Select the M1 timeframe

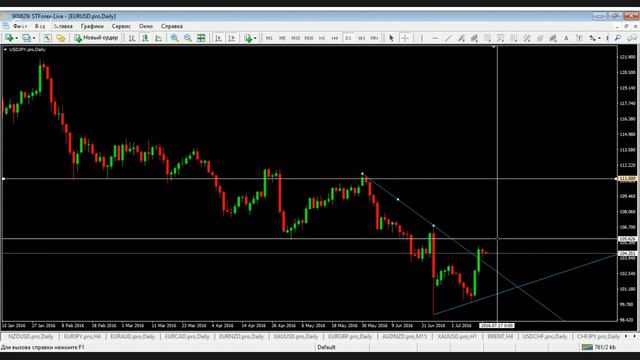[269, 38]
